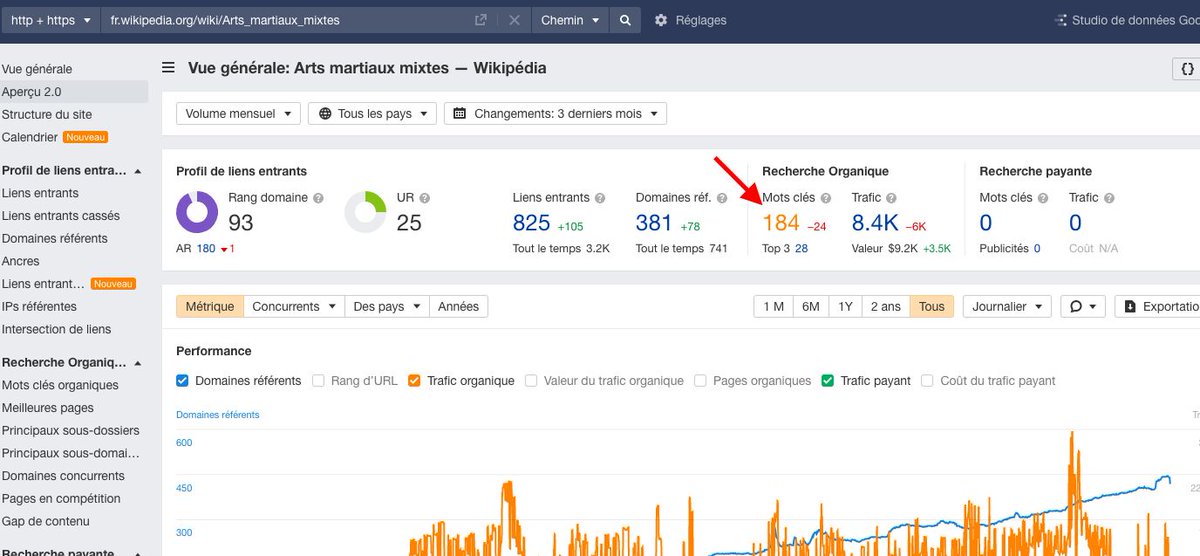
Task: Open Aperçu 2.0 in sidebar
Action: (x=31, y=92)
